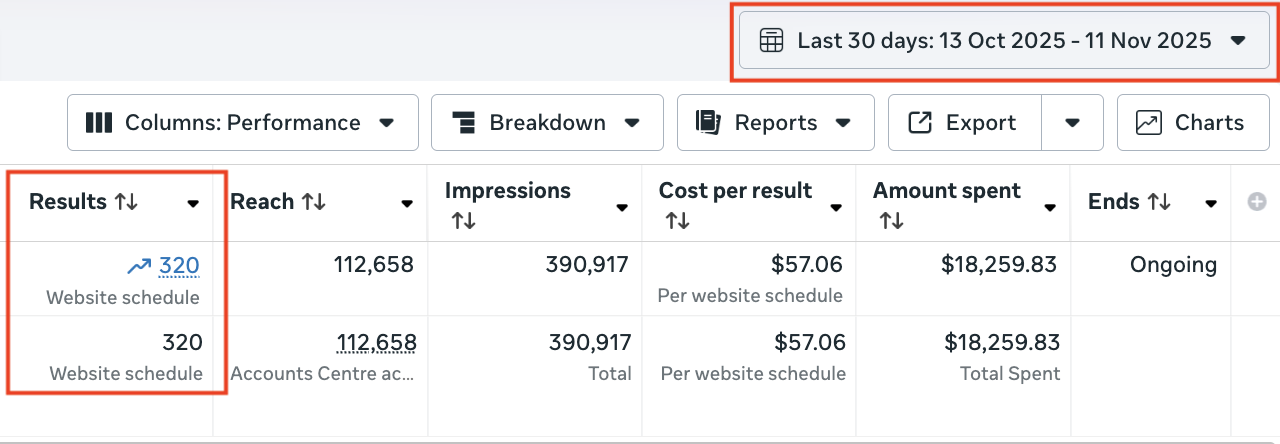1280x444 pixels.
Task: Sort the Reach column with arrows
Action: [x=314, y=202]
